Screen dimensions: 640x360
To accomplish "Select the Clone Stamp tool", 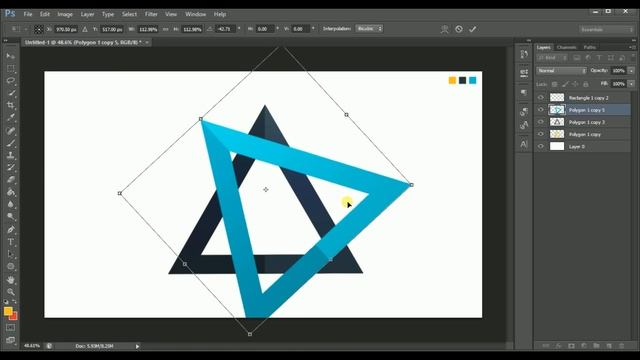I will tap(11, 155).
